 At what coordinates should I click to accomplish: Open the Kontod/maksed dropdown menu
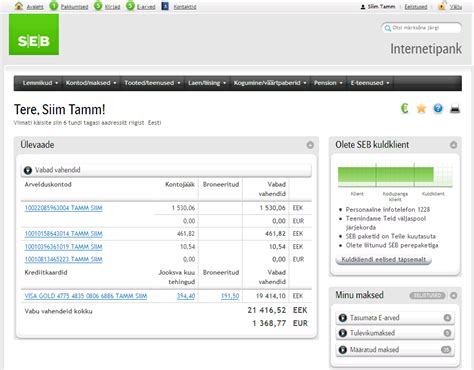[x=91, y=83]
